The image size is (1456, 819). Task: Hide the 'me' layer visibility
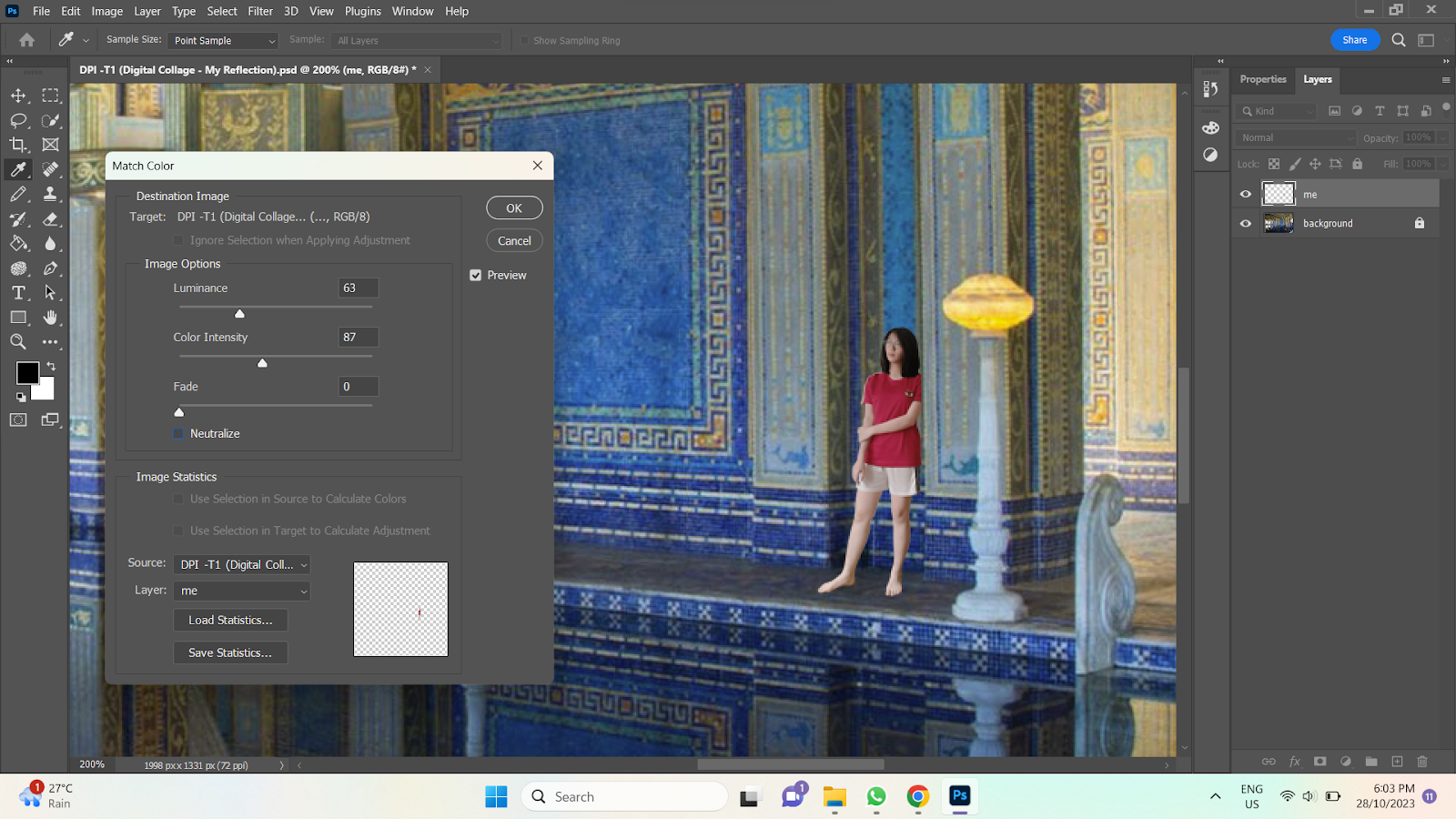tap(1246, 194)
